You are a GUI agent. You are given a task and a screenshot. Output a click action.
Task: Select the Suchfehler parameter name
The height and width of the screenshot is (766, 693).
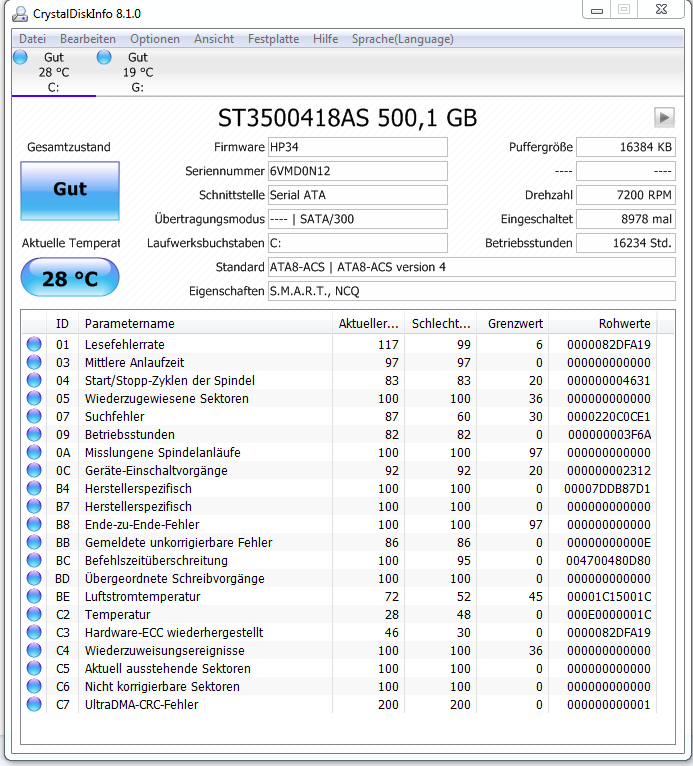115,417
